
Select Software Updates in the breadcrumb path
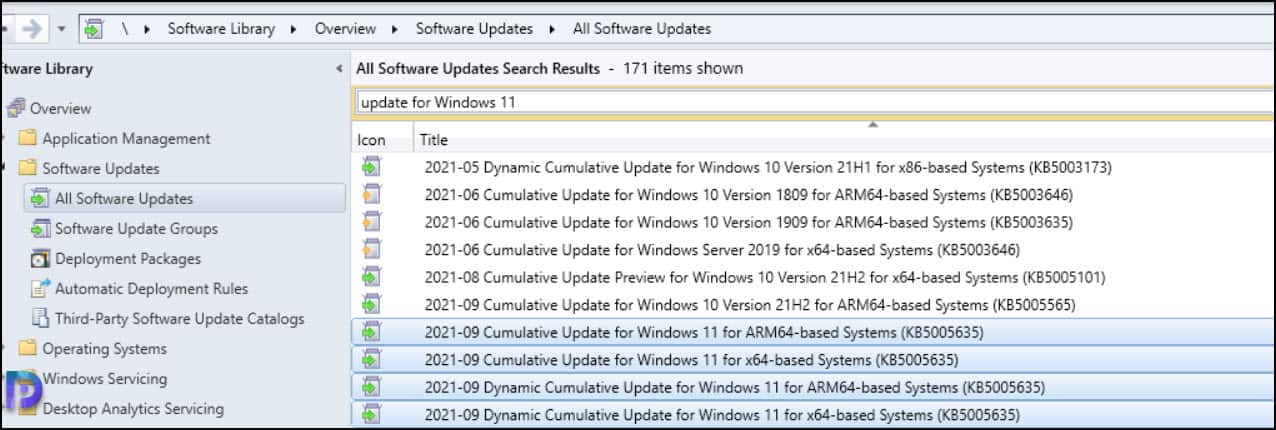(475, 29)
